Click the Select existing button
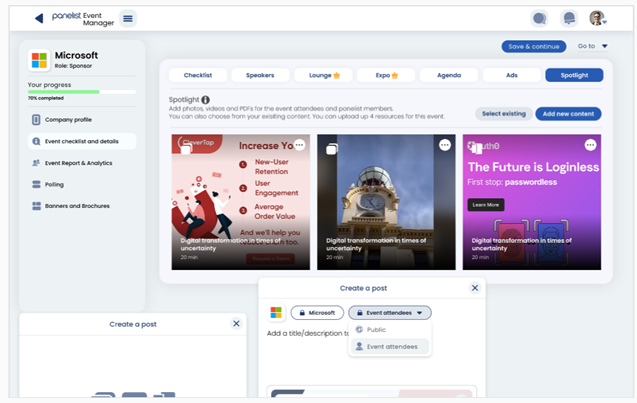This screenshot has width=637, height=403. pos(504,114)
